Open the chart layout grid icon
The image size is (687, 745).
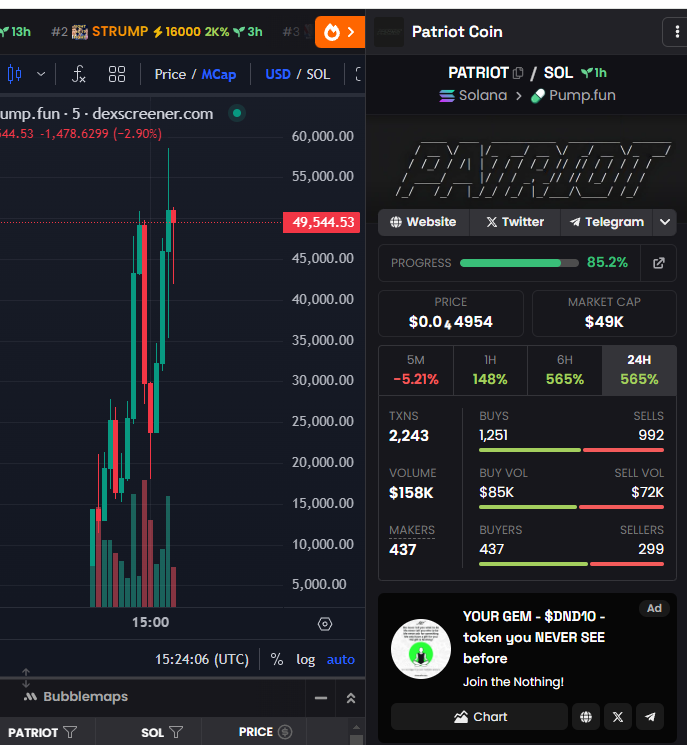click(x=117, y=74)
